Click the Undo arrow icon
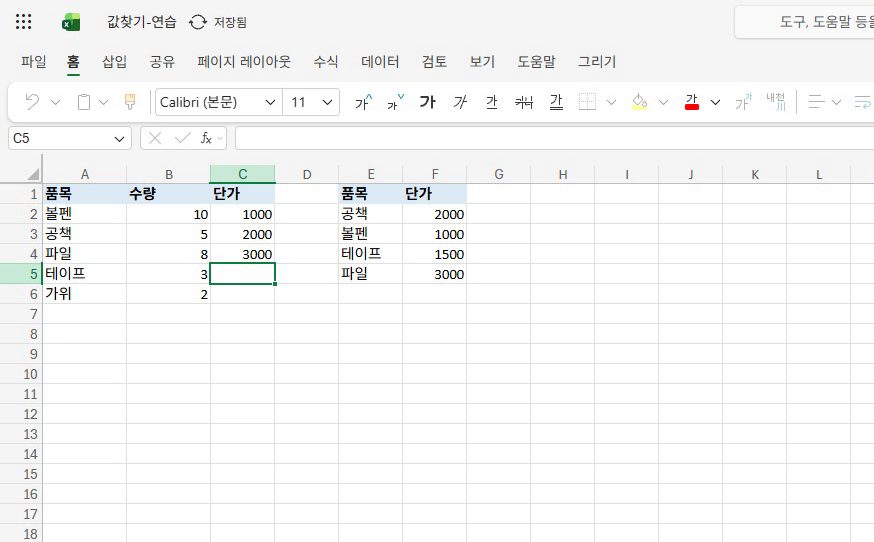The image size is (874, 542). tap(32, 102)
